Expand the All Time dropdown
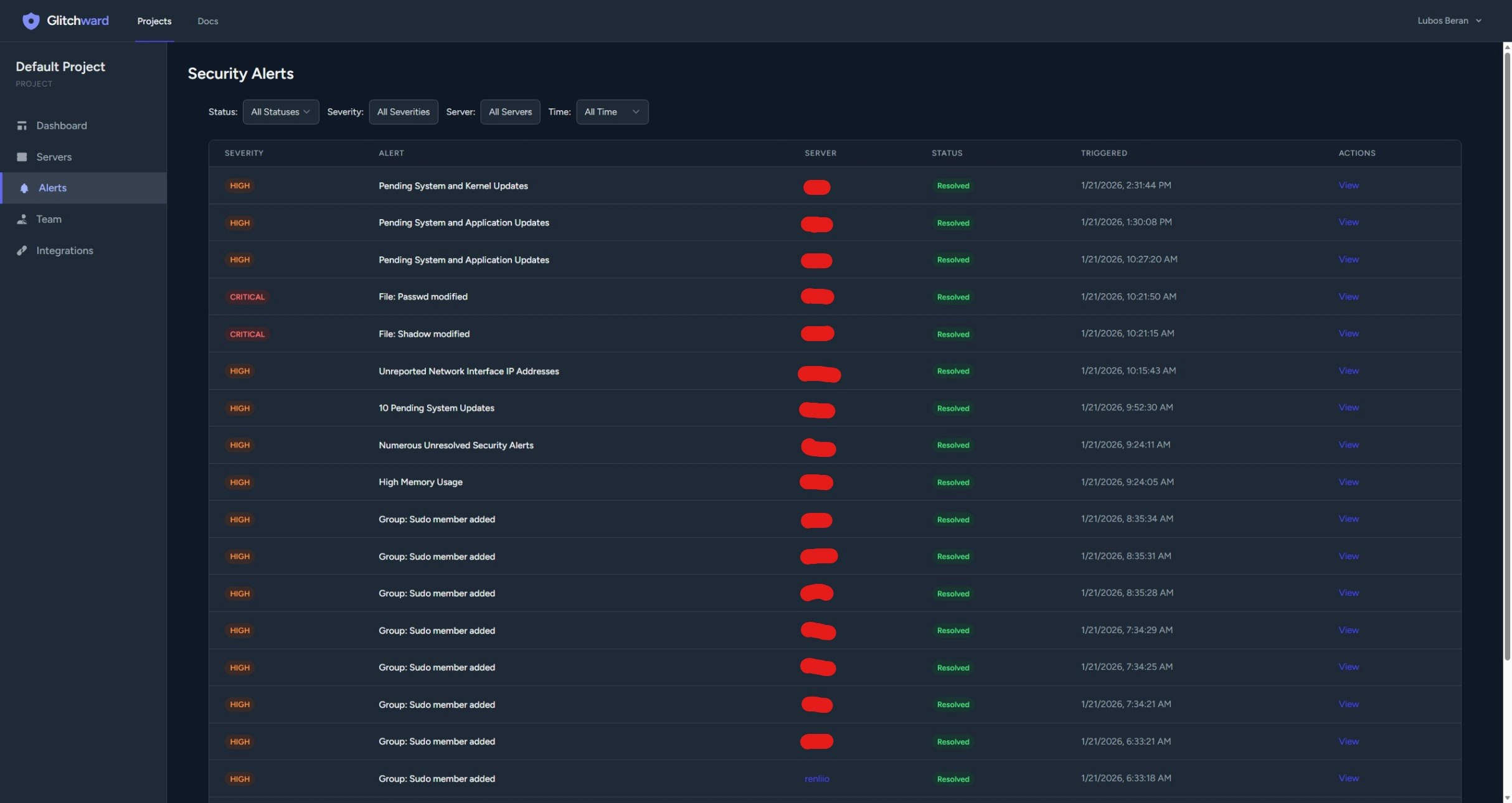 [x=612, y=112]
